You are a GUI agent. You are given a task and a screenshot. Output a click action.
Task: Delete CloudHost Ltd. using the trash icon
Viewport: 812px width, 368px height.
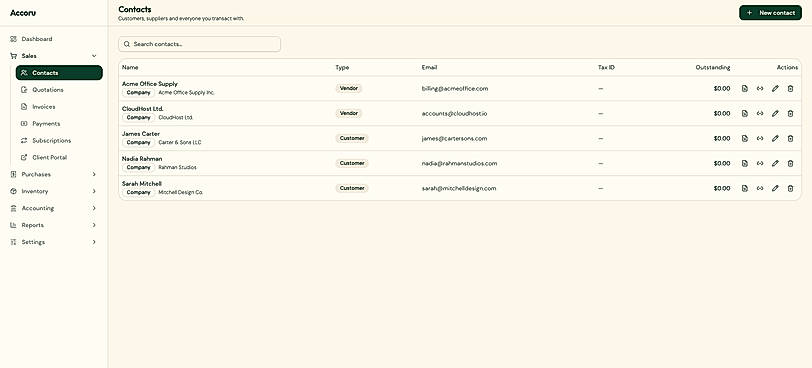click(790, 113)
